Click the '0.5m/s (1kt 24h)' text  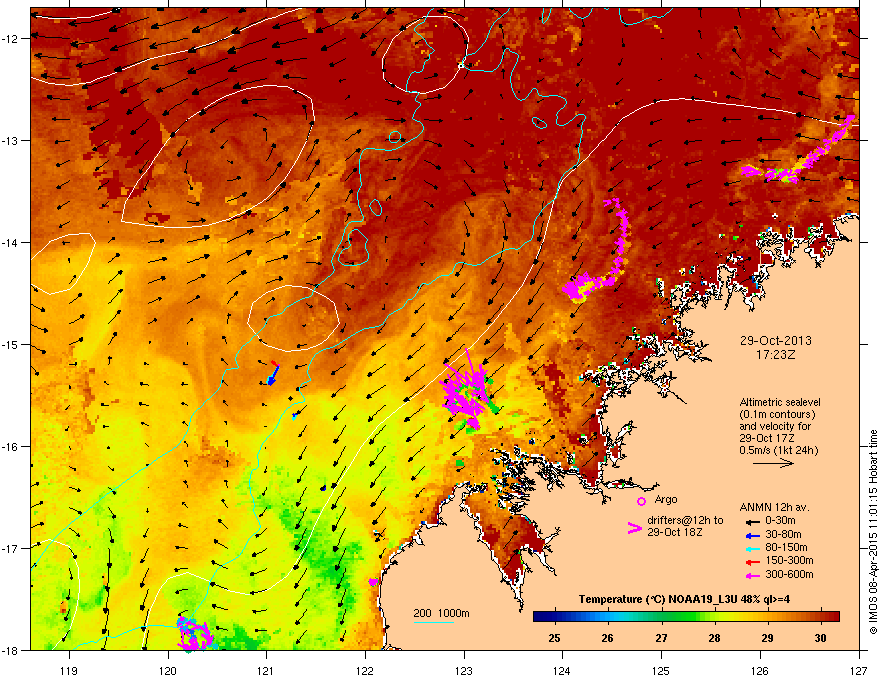[778, 450]
